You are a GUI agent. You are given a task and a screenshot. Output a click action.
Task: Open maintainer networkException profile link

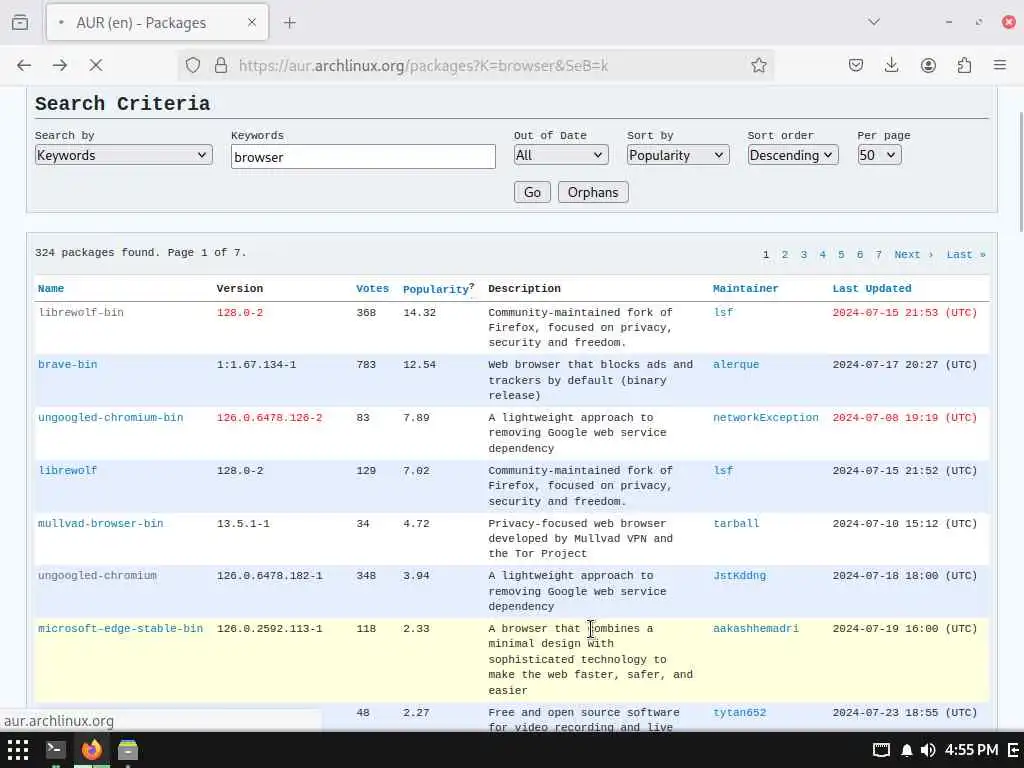tap(765, 417)
